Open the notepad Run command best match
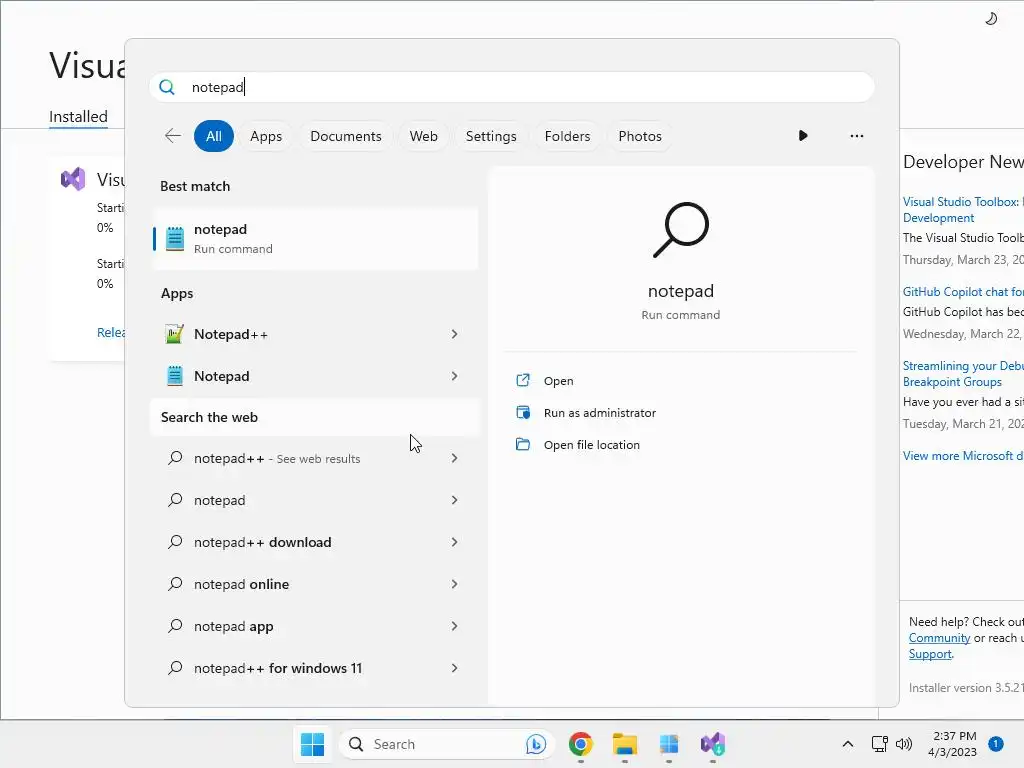 315,239
